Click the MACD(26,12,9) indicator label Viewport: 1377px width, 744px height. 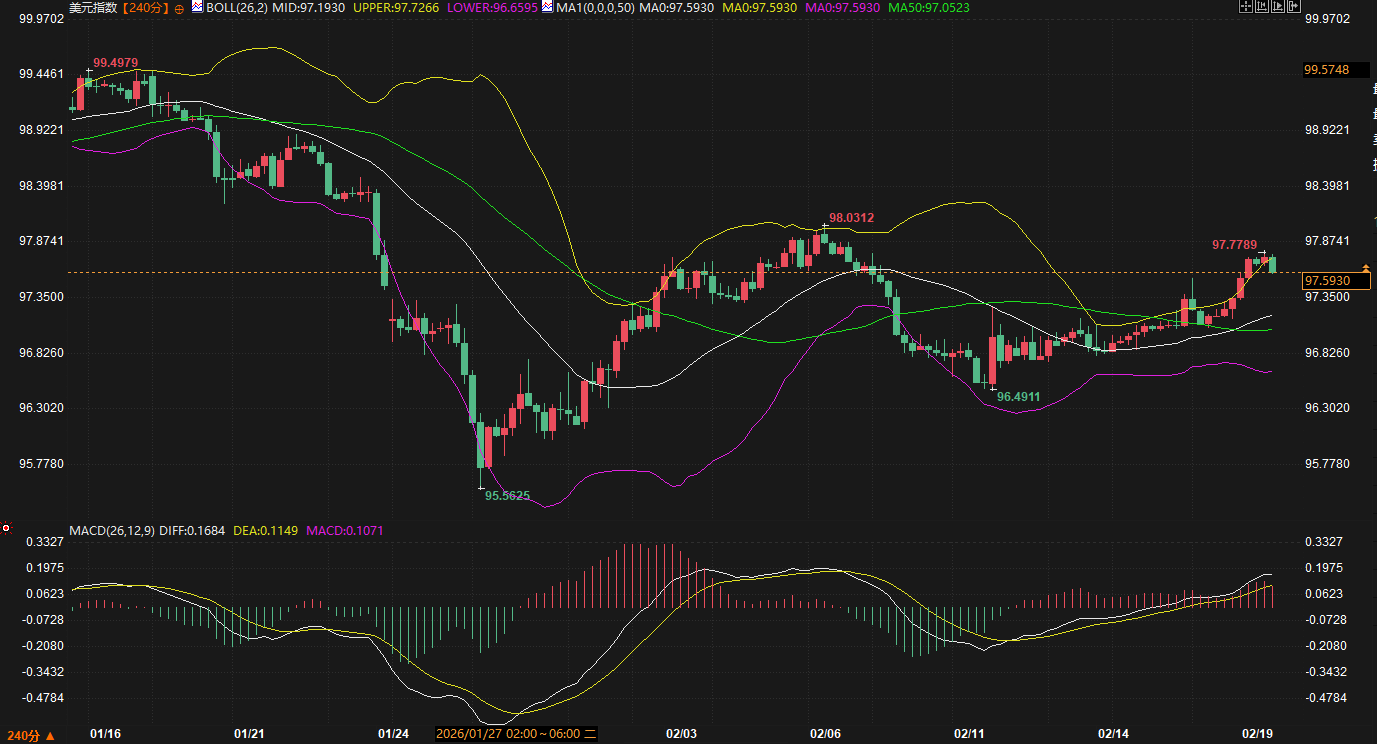111,529
